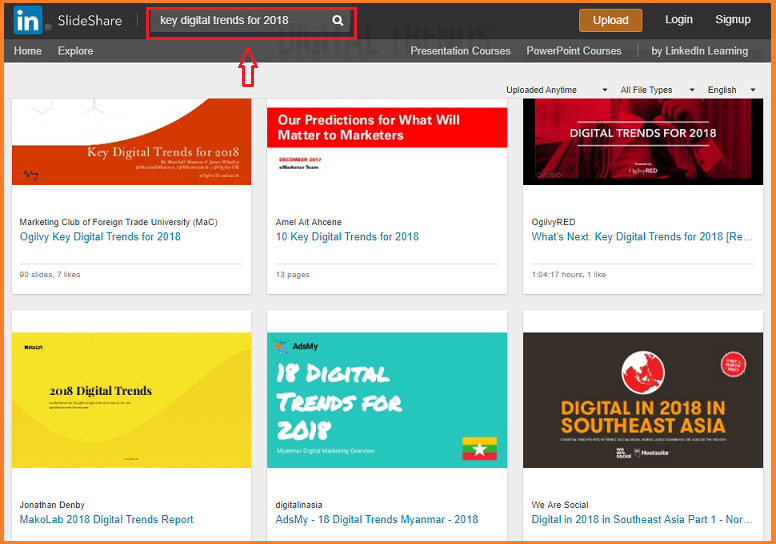Open PowerPoint Courses menu item
Viewport: 776px width, 544px height.
pyautogui.click(x=574, y=51)
